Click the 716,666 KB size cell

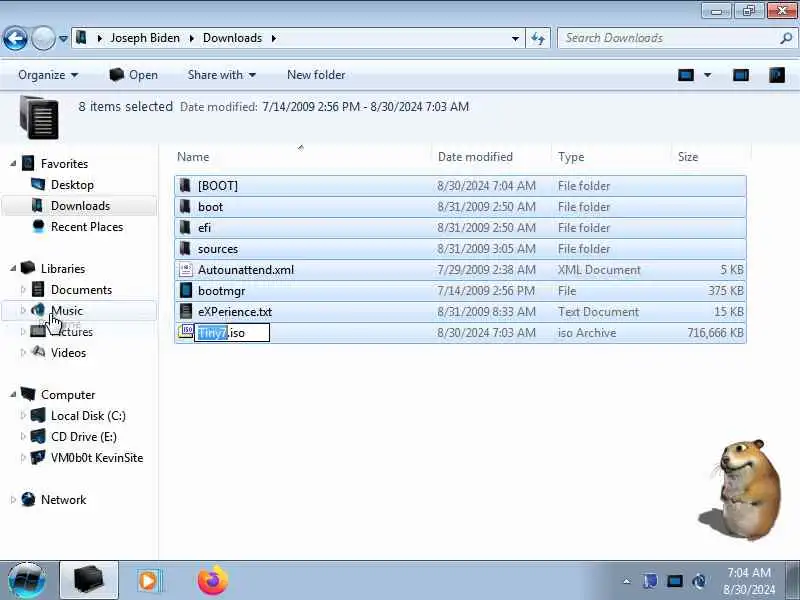[x=715, y=333]
